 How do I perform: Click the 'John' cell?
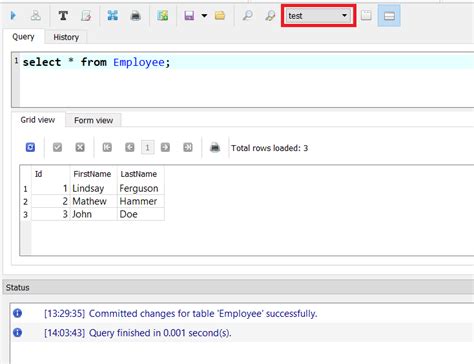[93, 214]
